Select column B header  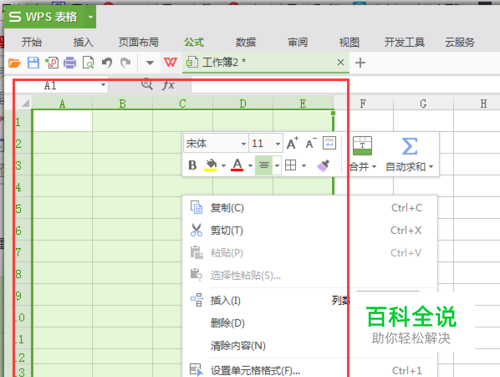(x=123, y=104)
